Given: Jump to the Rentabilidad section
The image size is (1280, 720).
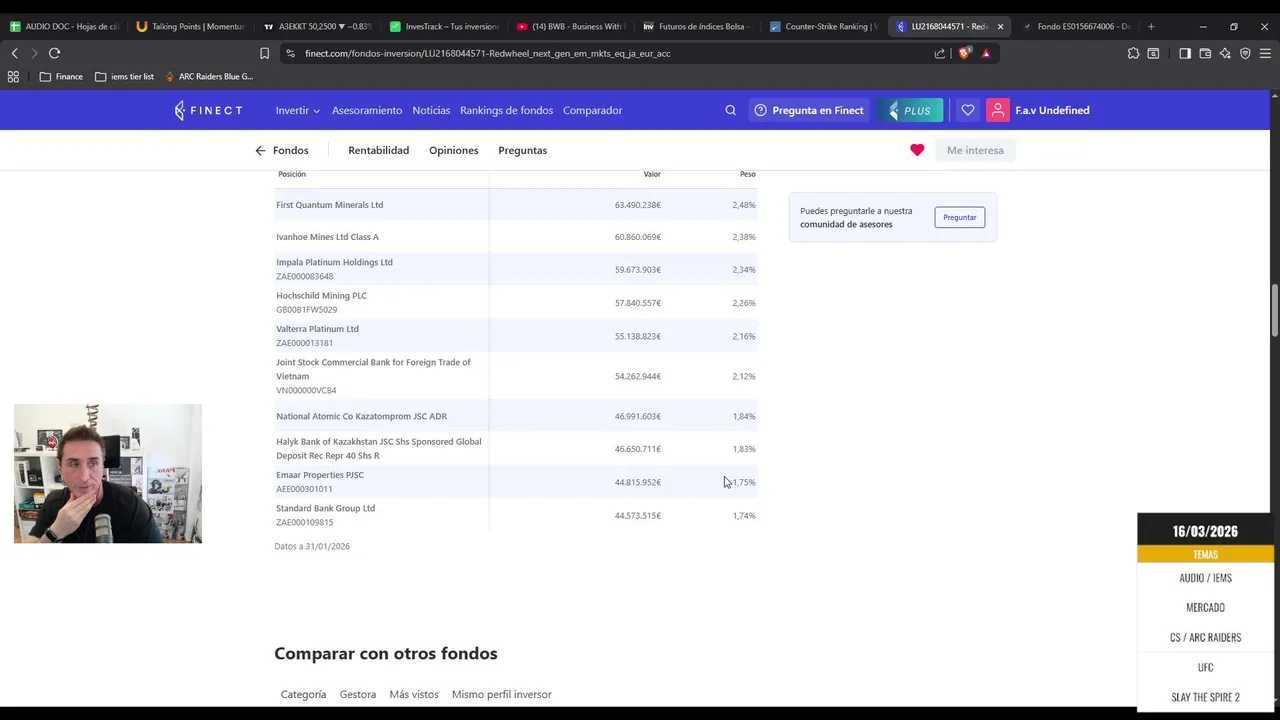Looking at the screenshot, I should click(378, 150).
